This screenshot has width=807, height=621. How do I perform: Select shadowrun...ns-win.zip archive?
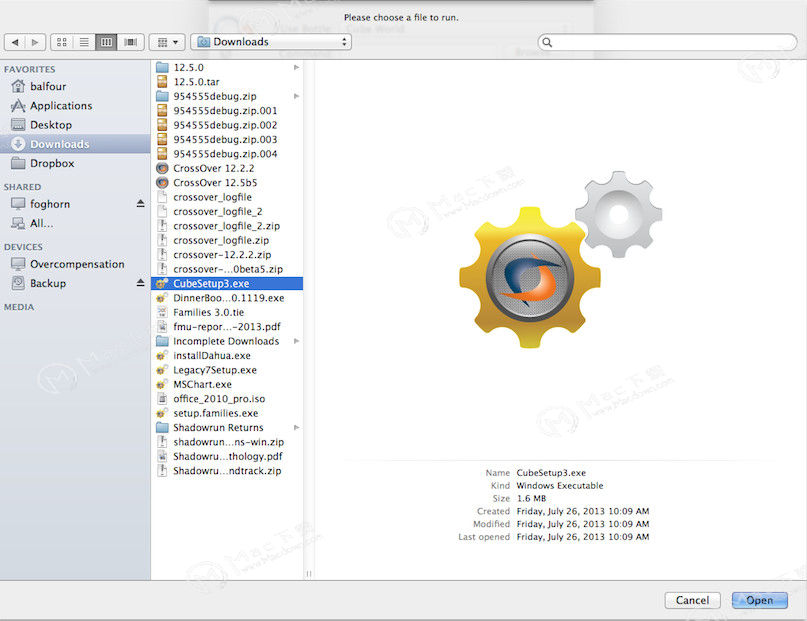[227, 442]
